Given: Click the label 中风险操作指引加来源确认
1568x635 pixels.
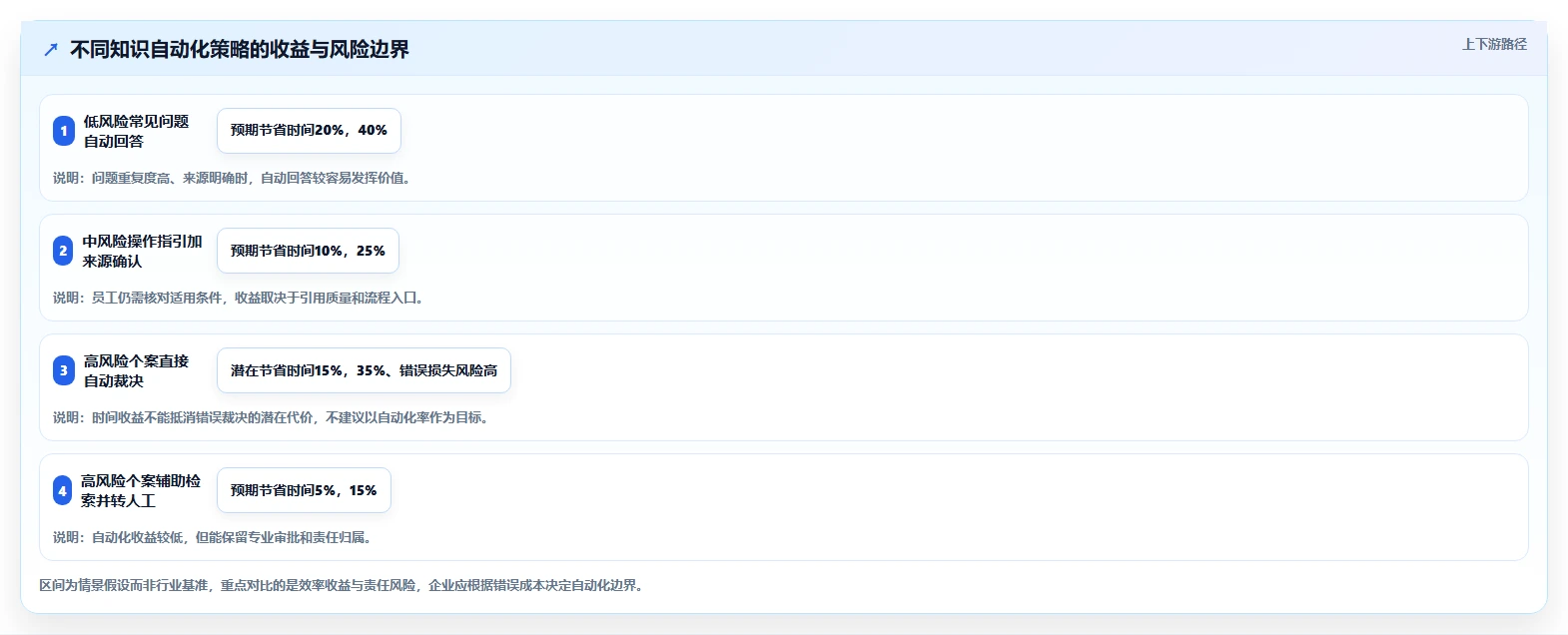Looking at the screenshot, I should [142, 251].
